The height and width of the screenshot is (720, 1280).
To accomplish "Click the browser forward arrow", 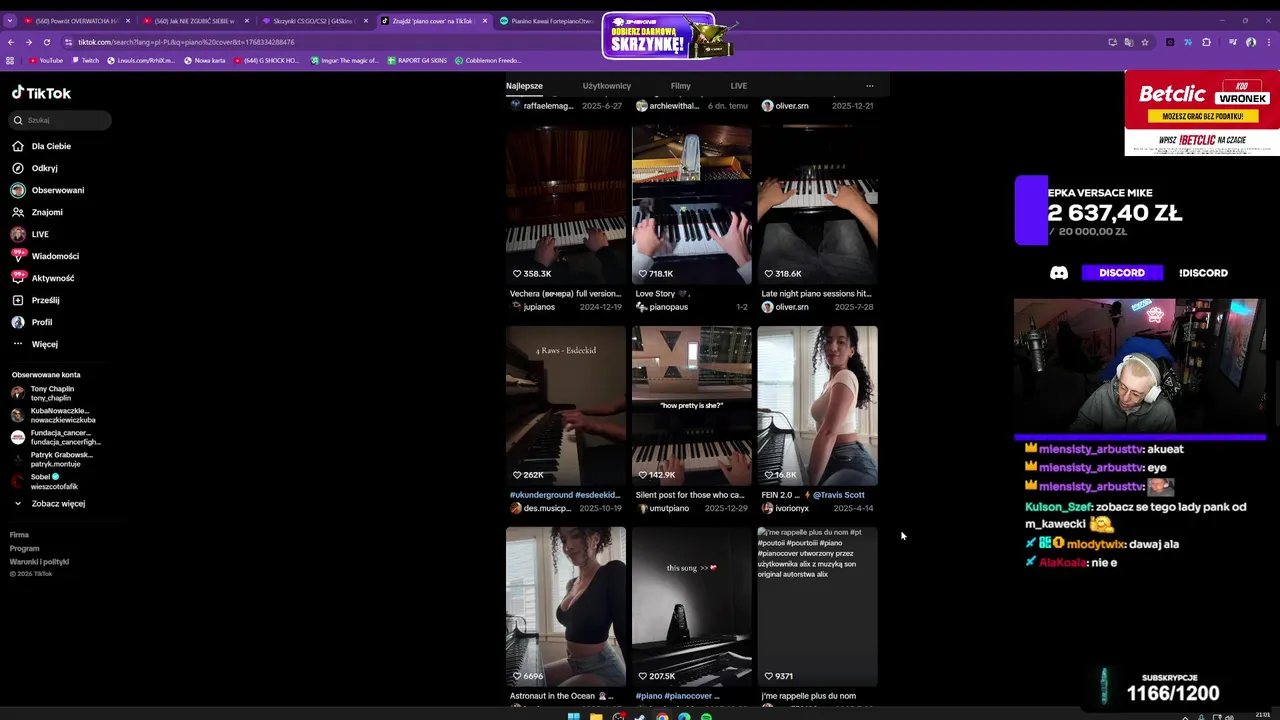I will pyautogui.click(x=29, y=42).
